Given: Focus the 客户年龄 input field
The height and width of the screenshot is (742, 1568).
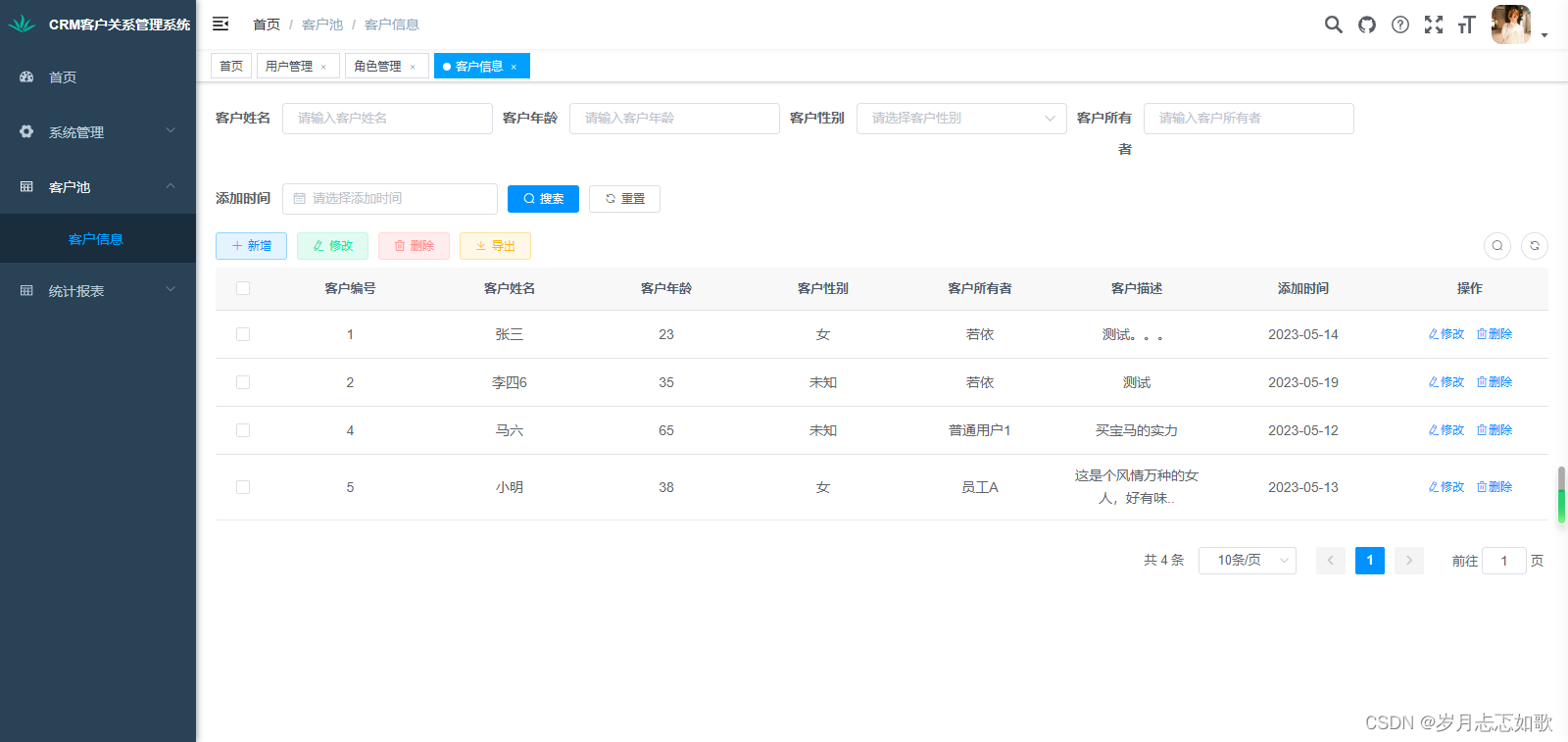Looking at the screenshot, I should [x=674, y=118].
